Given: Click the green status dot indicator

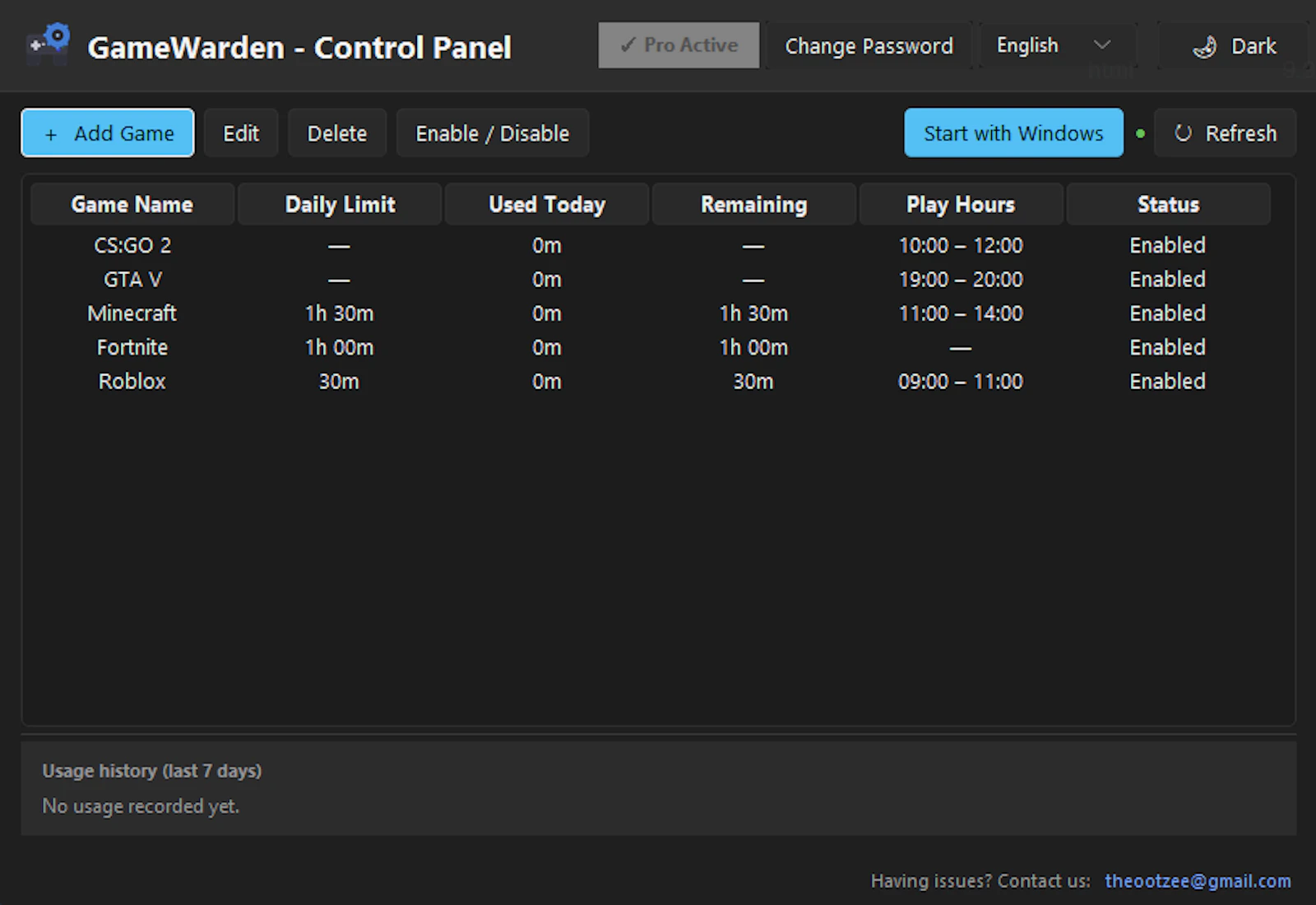Looking at the screenshot, I should point(1140,133).
